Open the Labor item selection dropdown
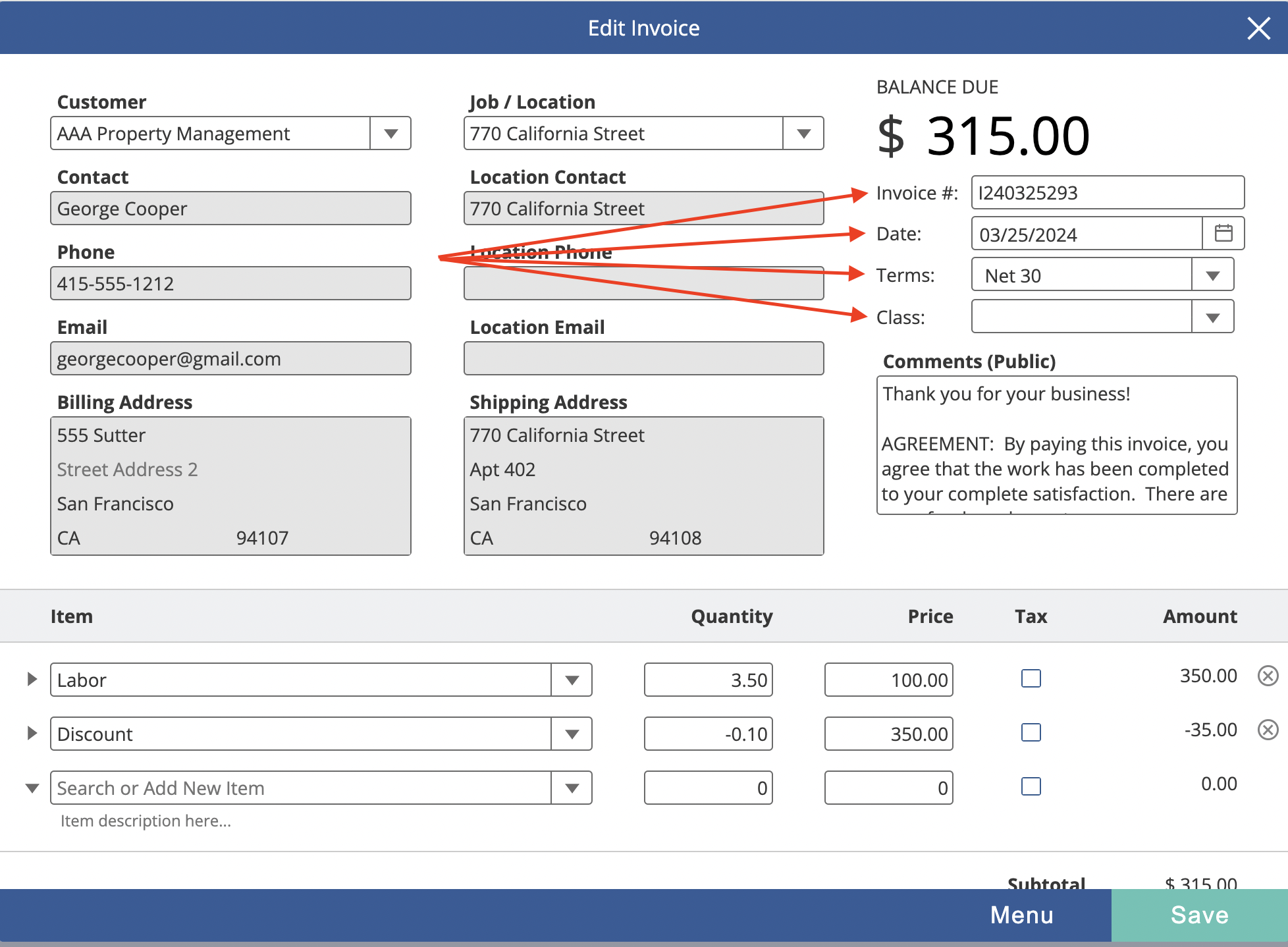The width and height of the screenshot is (1288, 947). [572, 680]
